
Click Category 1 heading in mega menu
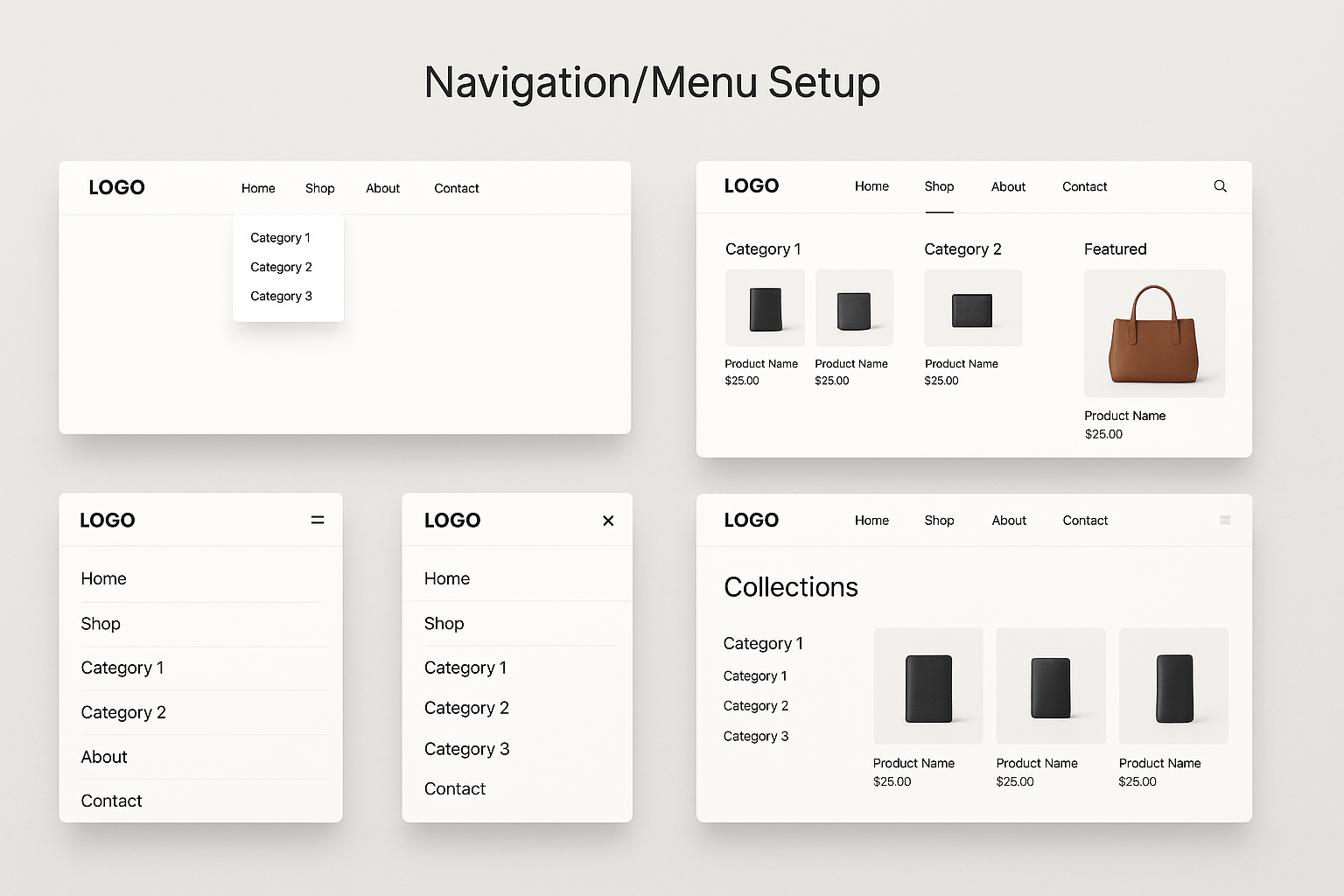tap(763, 249)
